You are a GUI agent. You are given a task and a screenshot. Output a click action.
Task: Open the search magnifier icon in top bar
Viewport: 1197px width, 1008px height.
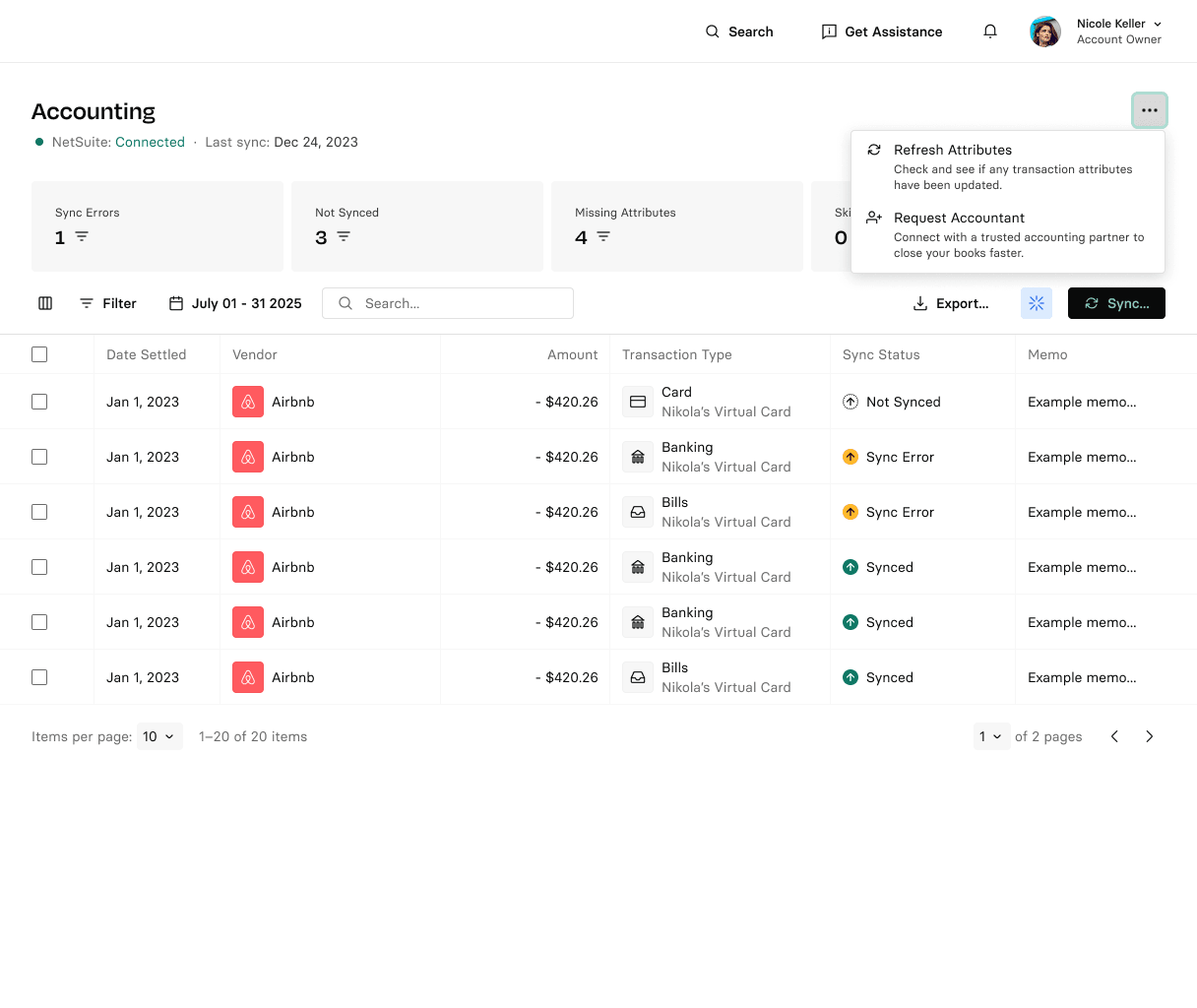(x=712, y=31)
